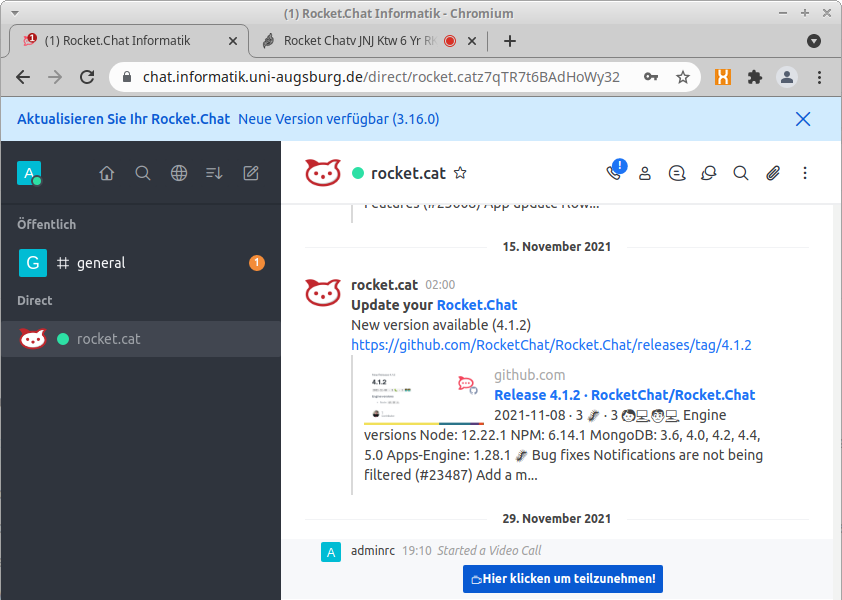Open the Home icon in sidebar
842x600 pixels.
tap(107, 173)
